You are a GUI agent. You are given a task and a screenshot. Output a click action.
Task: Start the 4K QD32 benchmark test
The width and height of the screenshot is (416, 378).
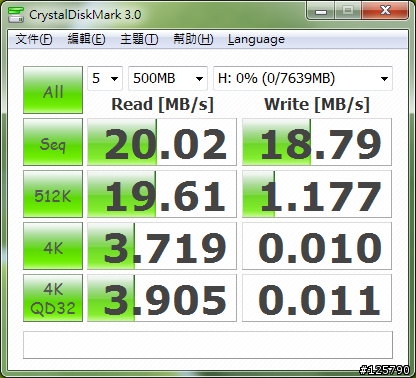coord(53,298)
